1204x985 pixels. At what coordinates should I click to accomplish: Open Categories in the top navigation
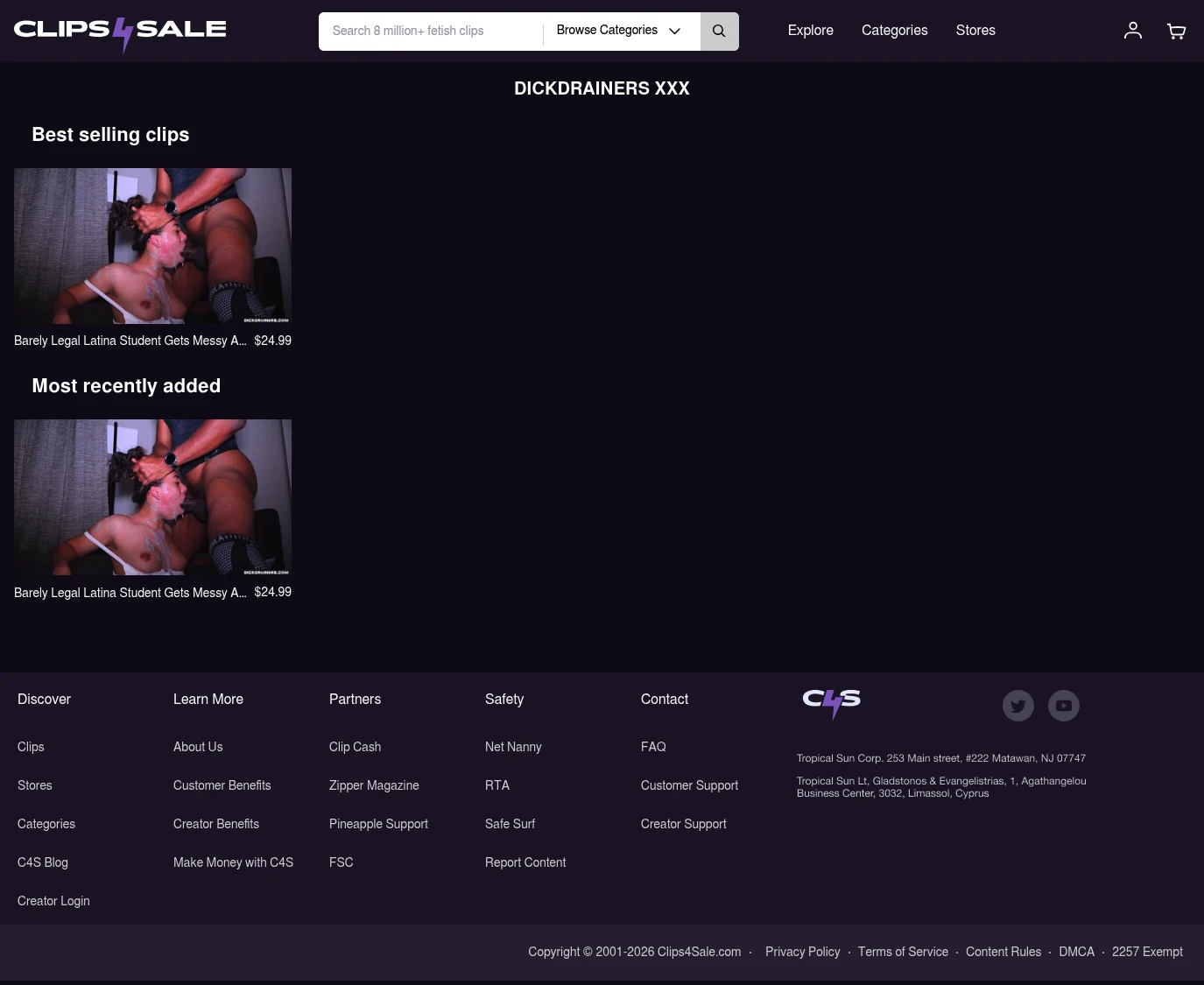[x=895, y=31]
